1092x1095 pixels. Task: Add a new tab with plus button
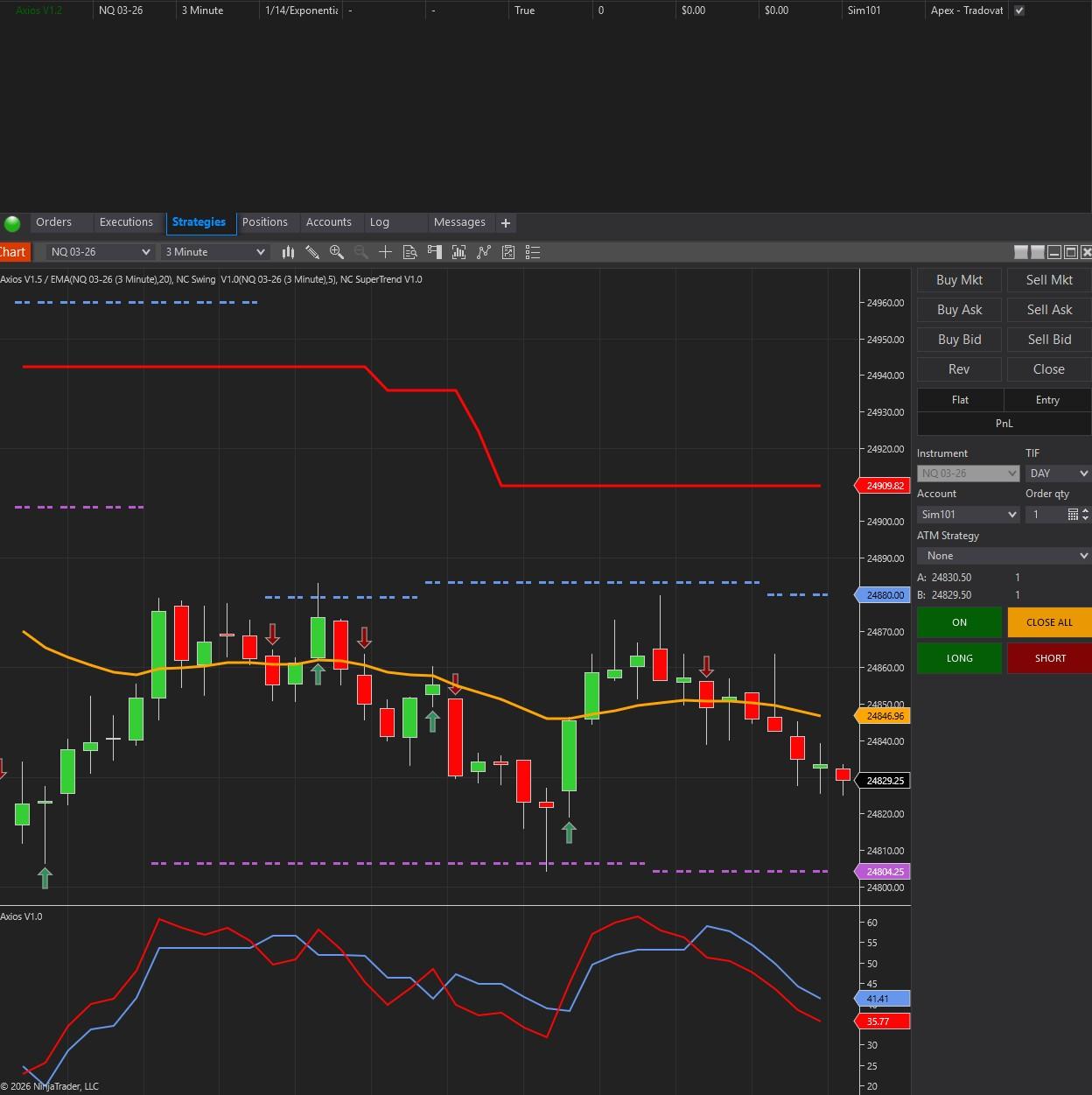pos(505,223)
